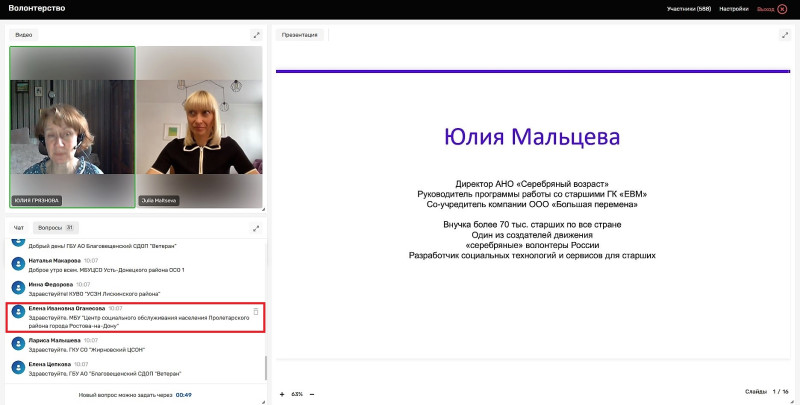800x405 pixels.
Task: Expand the presentation panel to fullscreen
Action: coord(785,35)
